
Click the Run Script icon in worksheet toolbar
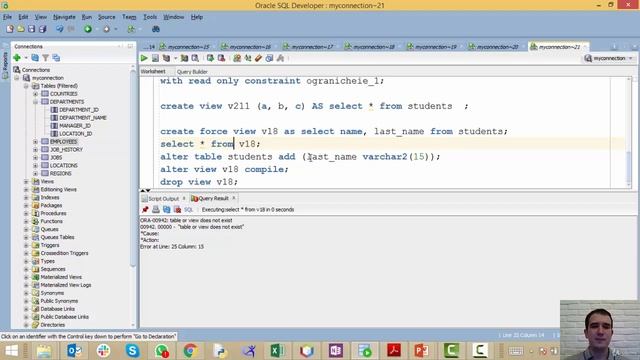(x=156, y=58)
